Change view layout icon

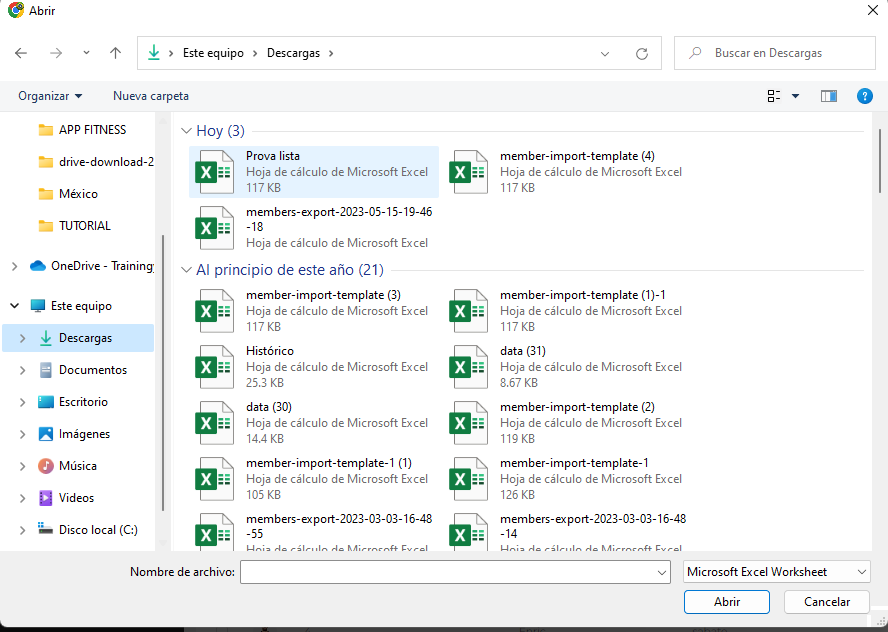[774, 96]
